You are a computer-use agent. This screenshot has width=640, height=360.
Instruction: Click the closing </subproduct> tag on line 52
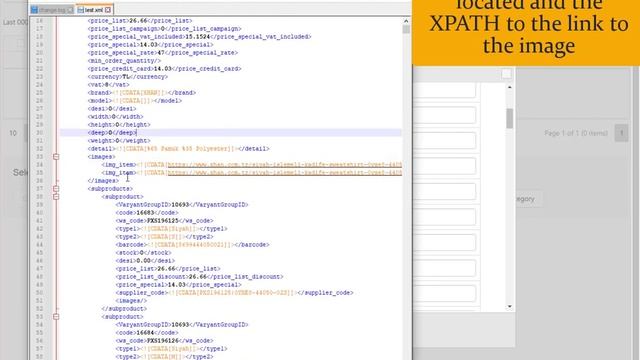point(124,309)
